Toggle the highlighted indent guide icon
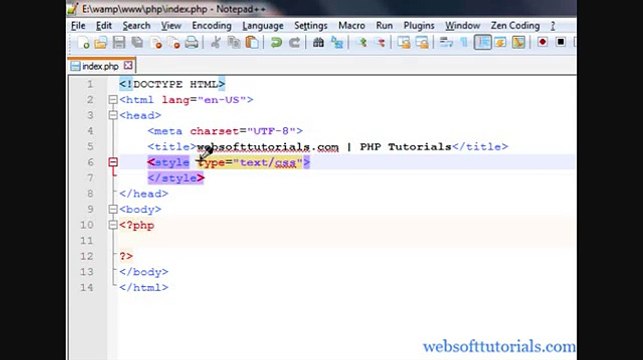643x360 pixels. (483, 42)
